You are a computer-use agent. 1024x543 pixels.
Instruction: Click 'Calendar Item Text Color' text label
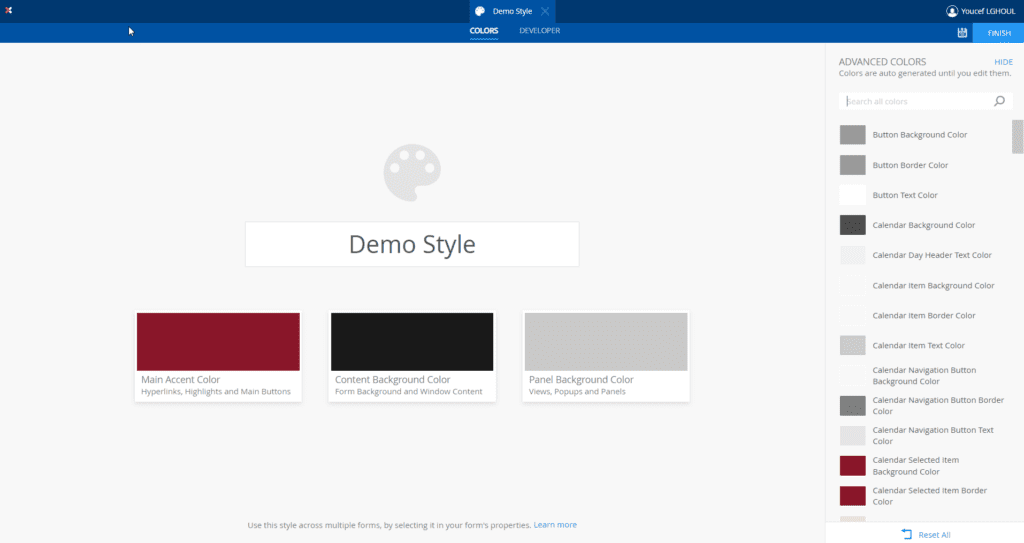pos(918,345)
